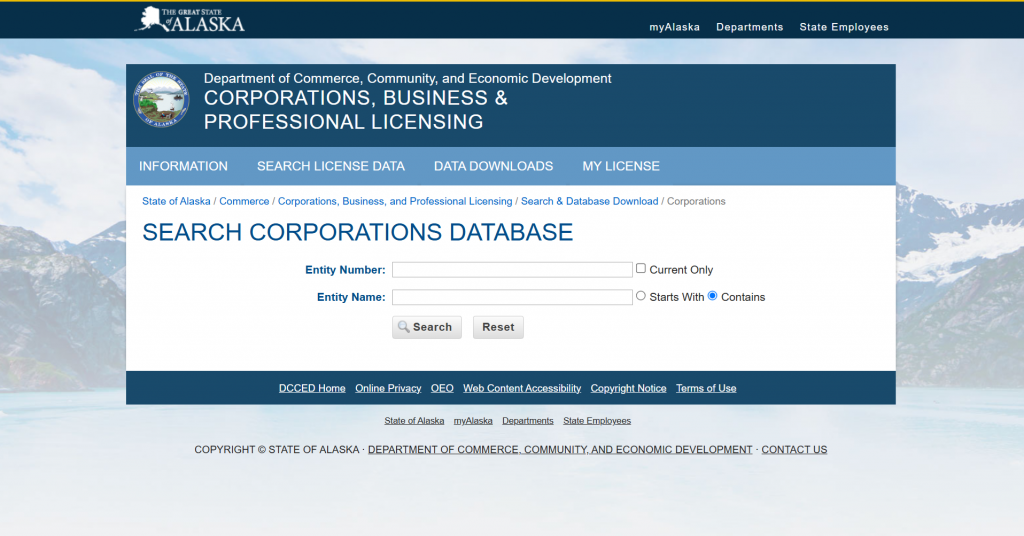Click the Reset button

(x=498, y=327)
